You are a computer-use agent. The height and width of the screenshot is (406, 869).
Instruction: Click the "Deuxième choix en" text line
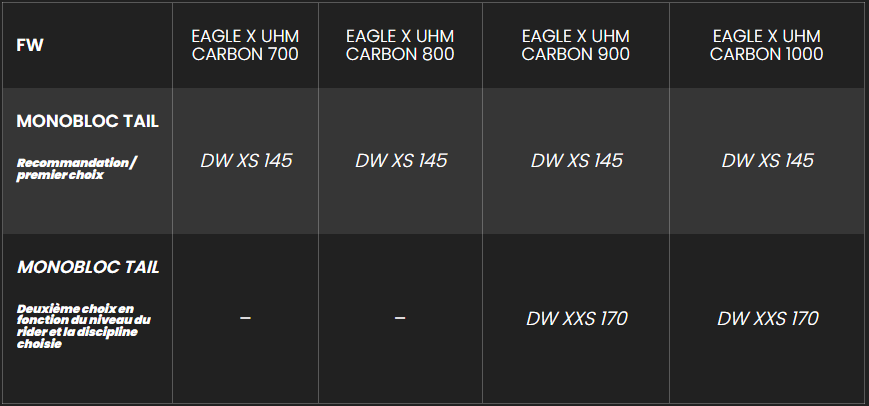pos(74,308)
